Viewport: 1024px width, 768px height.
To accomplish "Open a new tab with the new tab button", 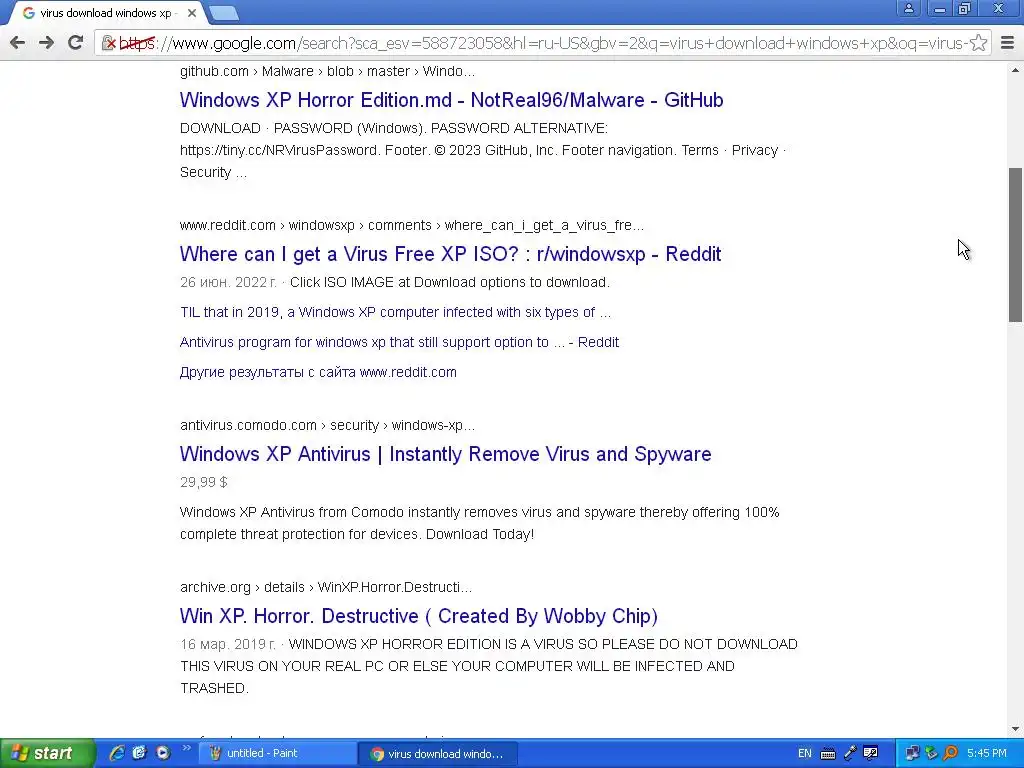I will [x=224, y=12].
